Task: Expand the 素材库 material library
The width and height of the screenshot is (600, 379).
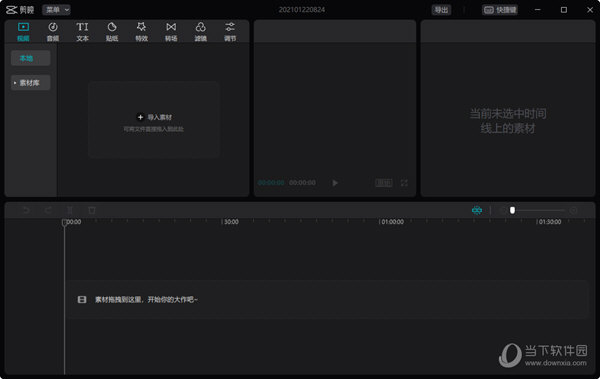Action: pyautogui.click(x=31, y=83)
